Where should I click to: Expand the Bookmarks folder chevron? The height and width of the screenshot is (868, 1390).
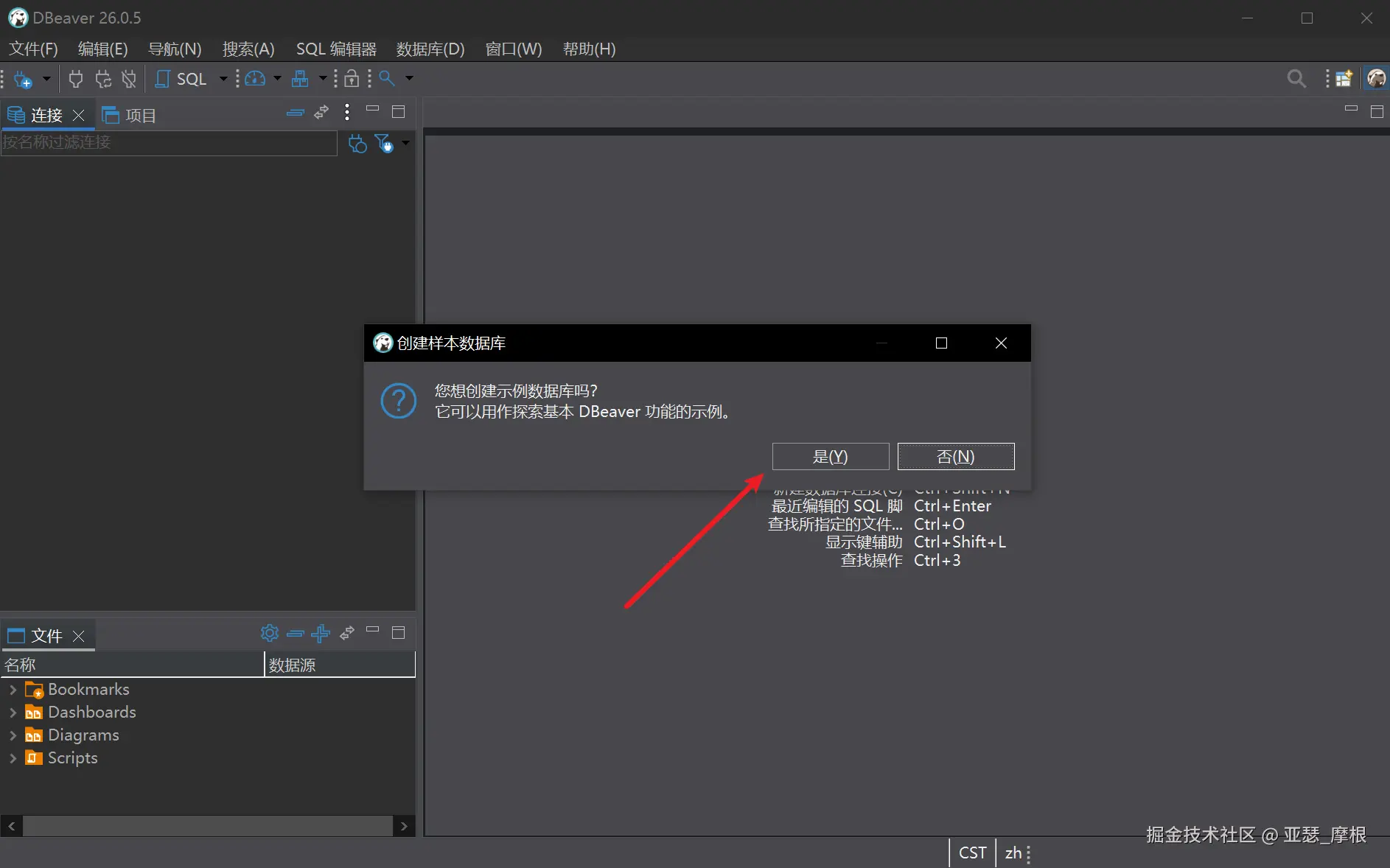(13, 690)
